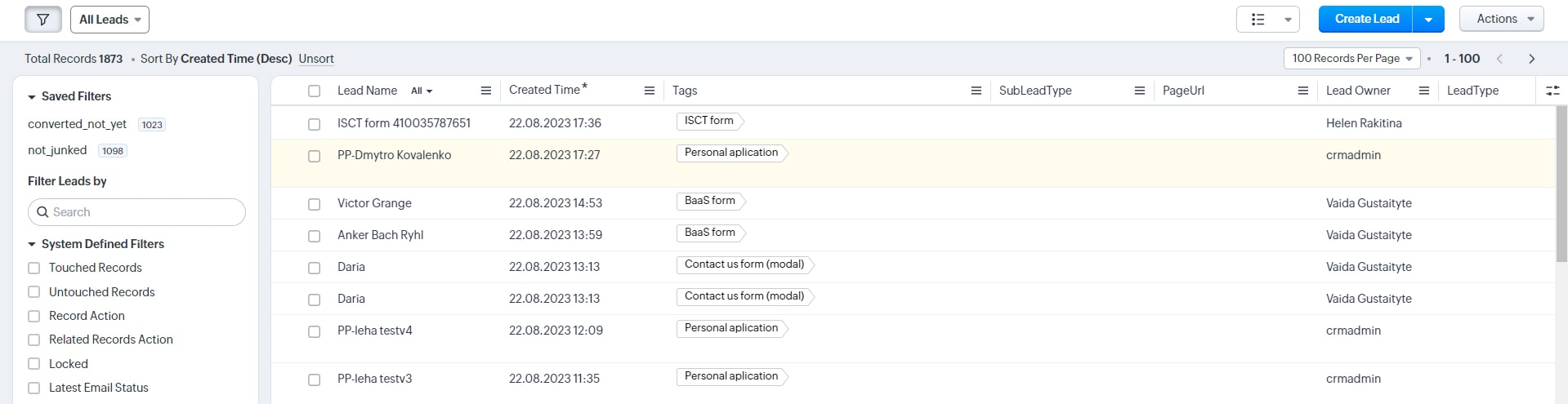Click the manage columns icon
This screenshot has width=1568, height=404.
click(x=1552, y=91)
